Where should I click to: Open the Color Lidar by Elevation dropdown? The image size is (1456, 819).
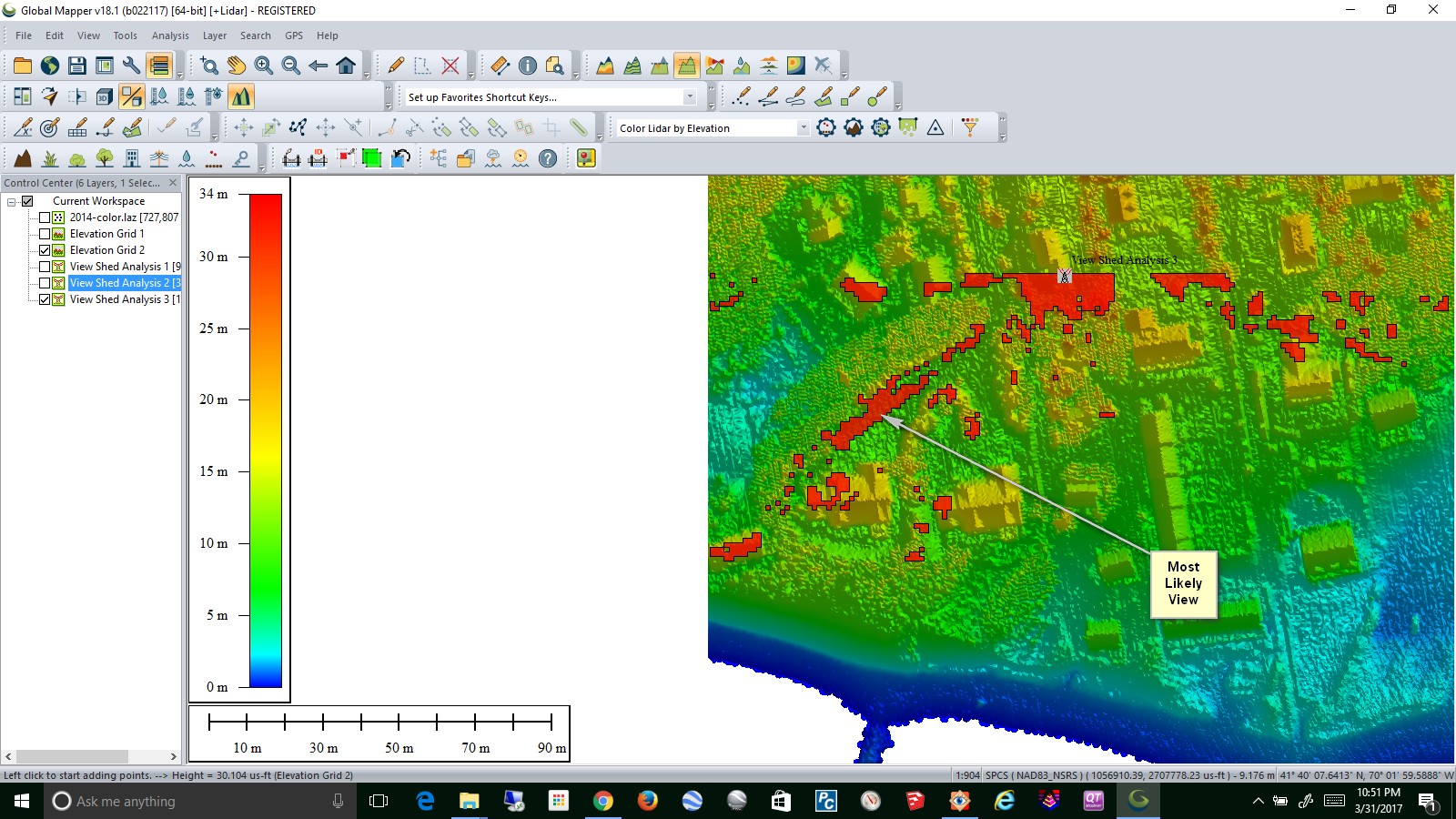tap(803, 128)
